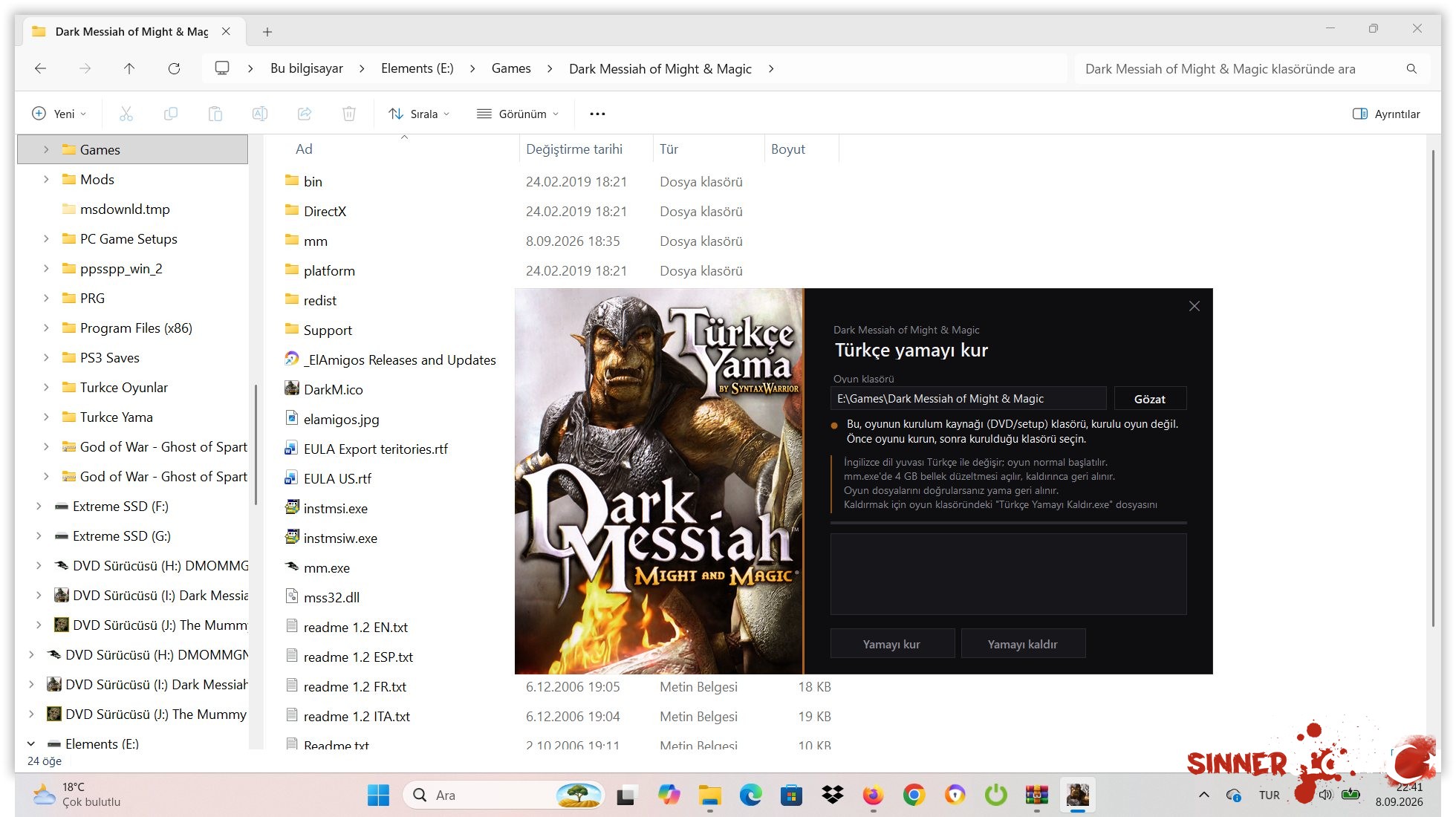Click Elements (E:) in the address bar

[417, 68]
